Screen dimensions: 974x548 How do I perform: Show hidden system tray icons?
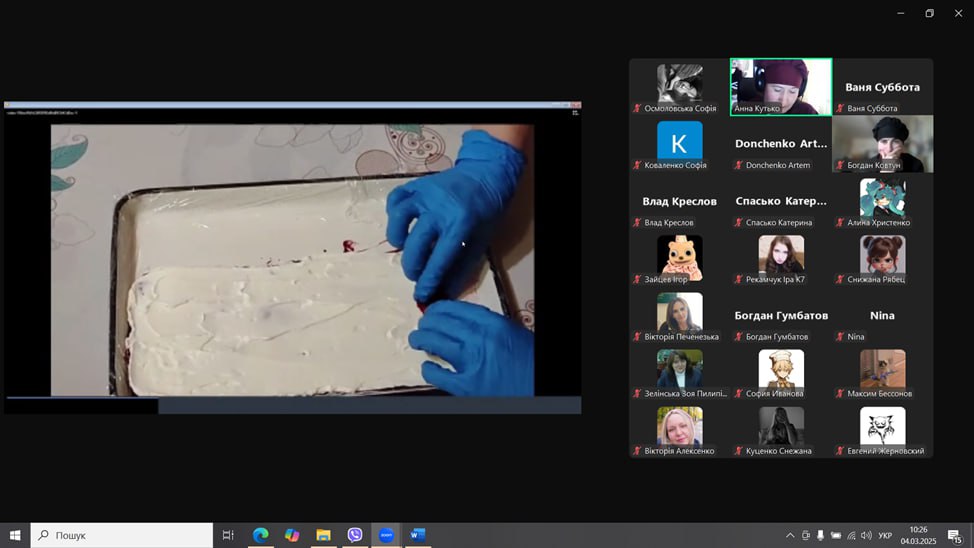pos(790,536)
